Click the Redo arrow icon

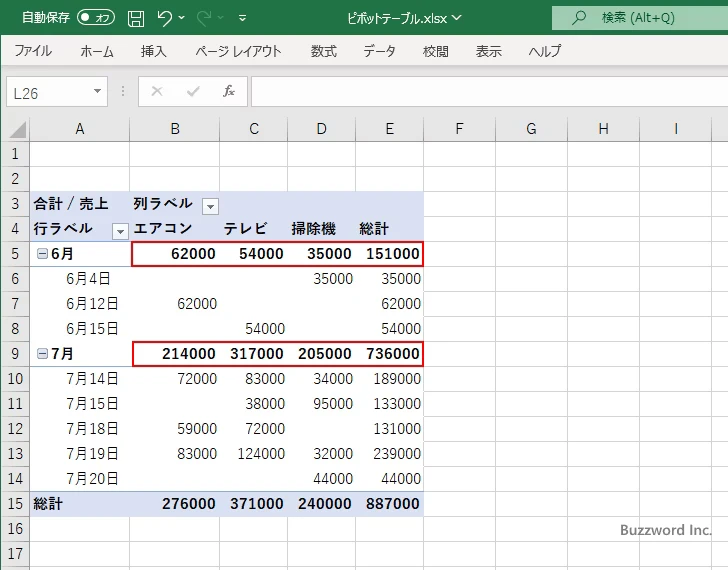click(x=204, y=18)
